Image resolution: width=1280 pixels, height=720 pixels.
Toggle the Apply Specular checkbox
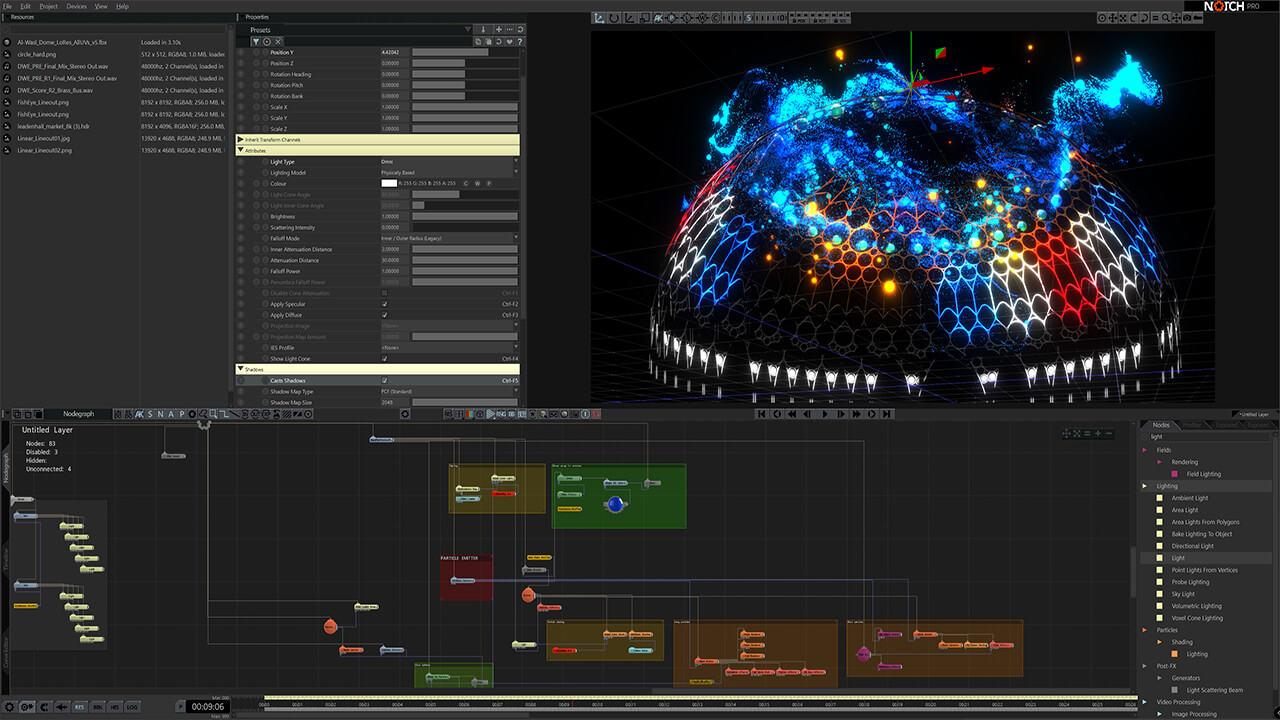(385, 304)
